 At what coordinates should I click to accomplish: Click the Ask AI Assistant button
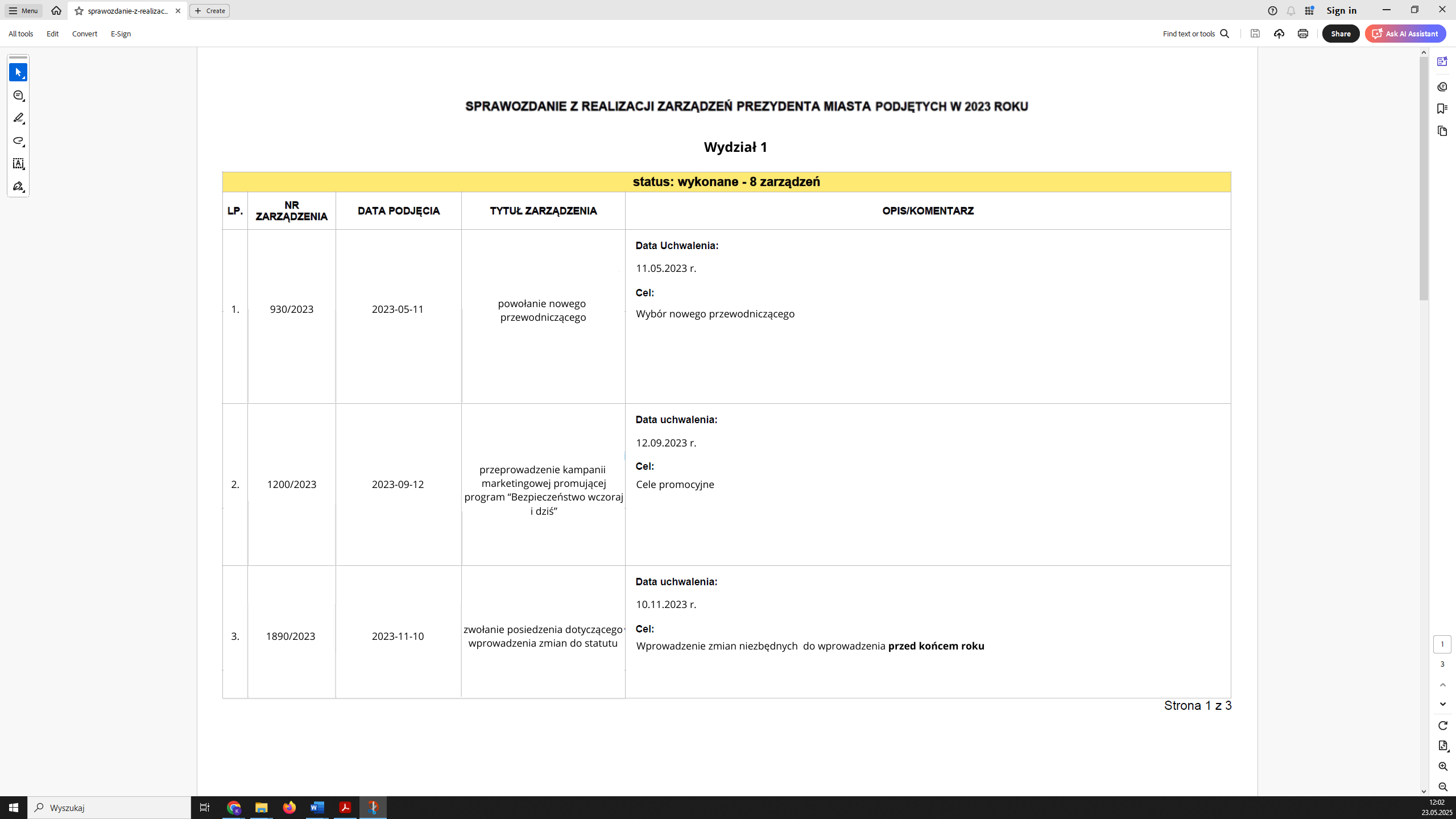1405,34
